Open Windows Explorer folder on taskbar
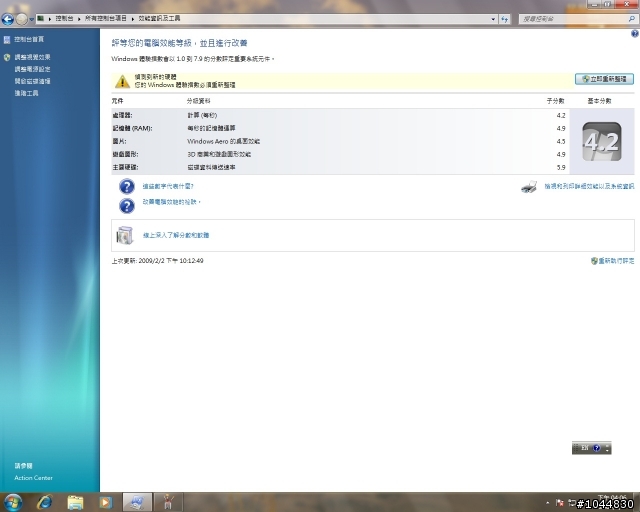The height and width of the screenshot is (512, 640). tap(75, 502)
